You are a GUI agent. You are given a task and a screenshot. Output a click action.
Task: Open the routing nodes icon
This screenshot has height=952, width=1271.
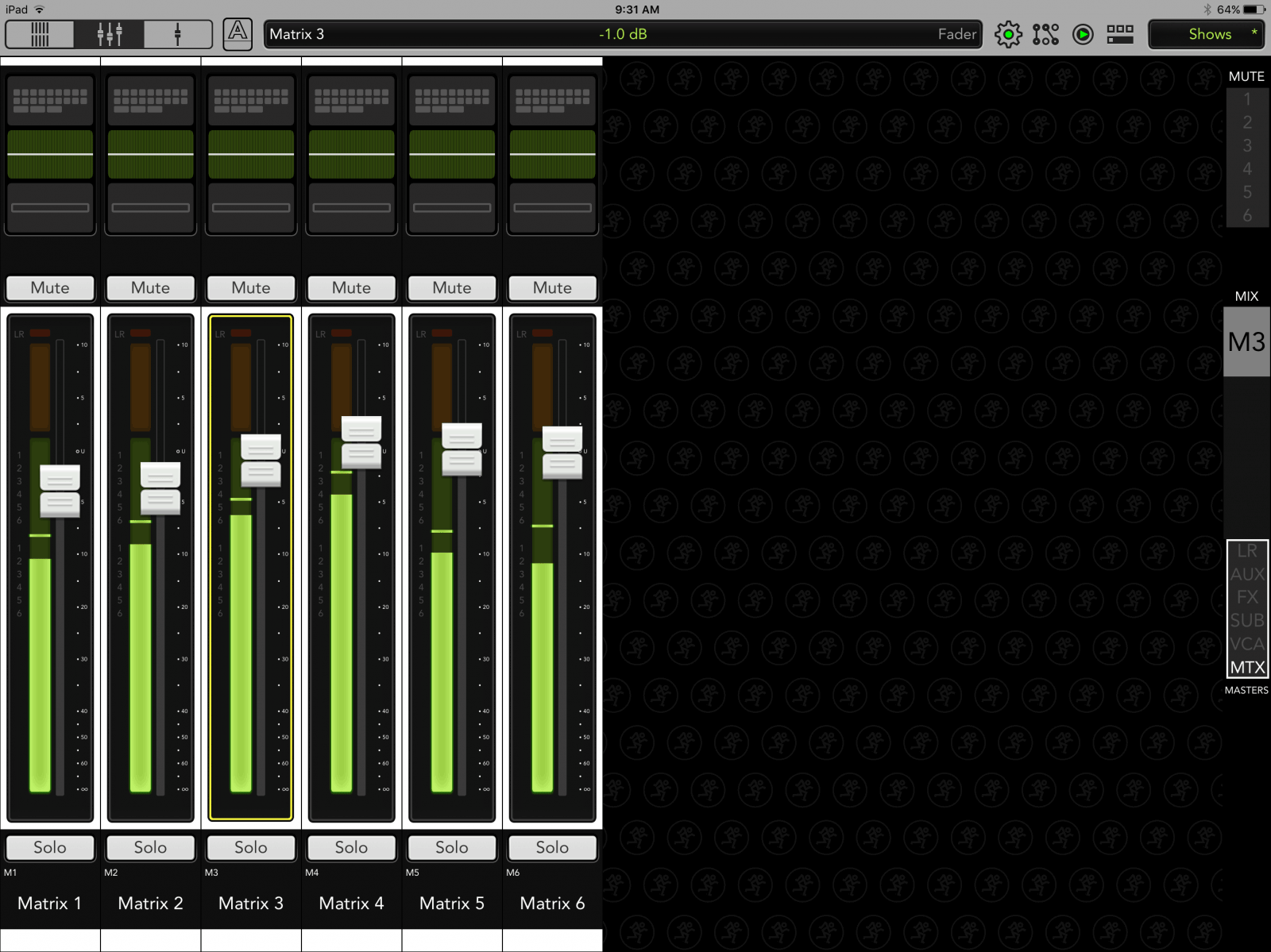click(x=1045, y=34)
